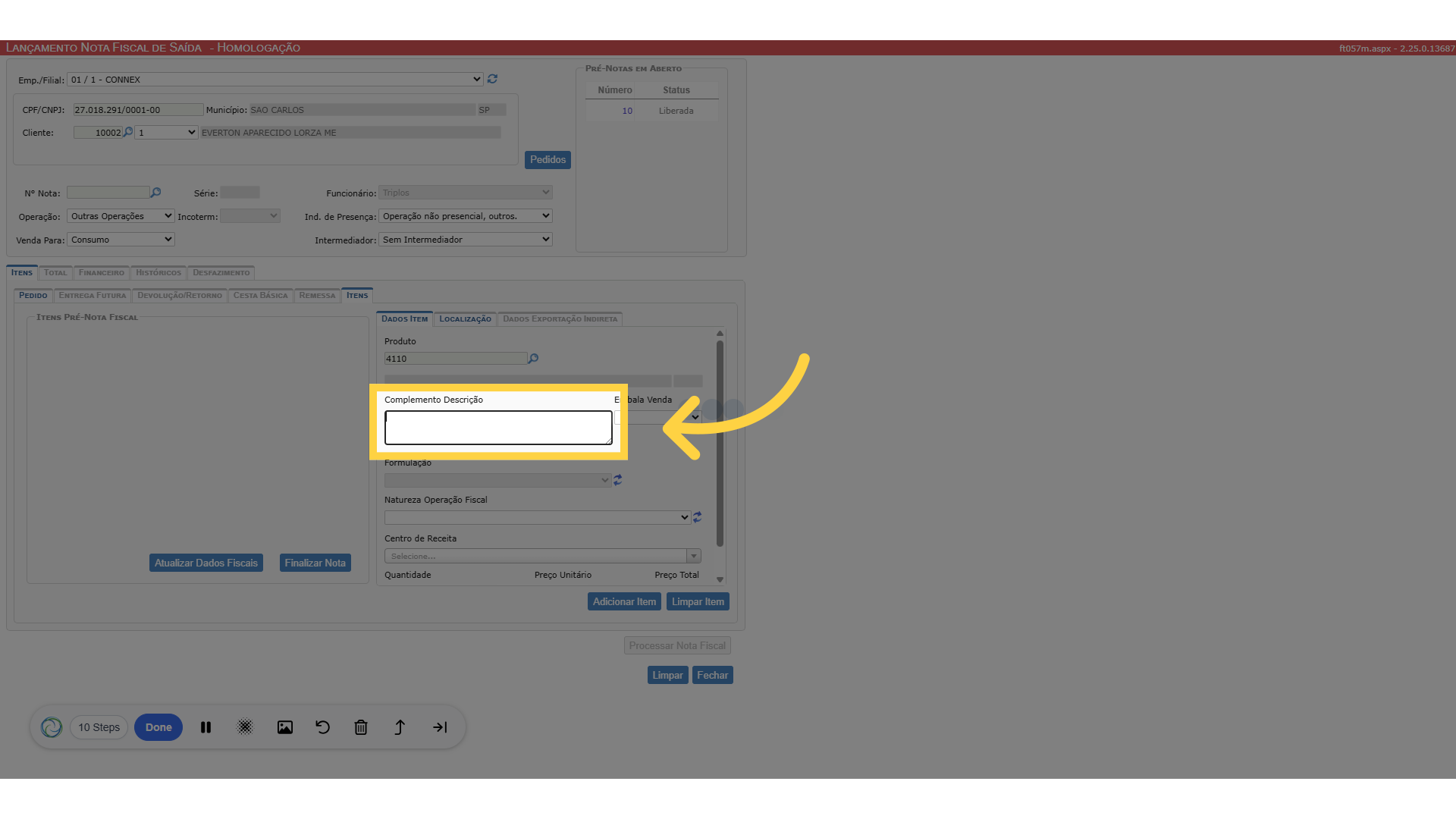The image size is (1456, 819).
Task: Click the CPF/CNPJ input field
Action: pos(138,110)
